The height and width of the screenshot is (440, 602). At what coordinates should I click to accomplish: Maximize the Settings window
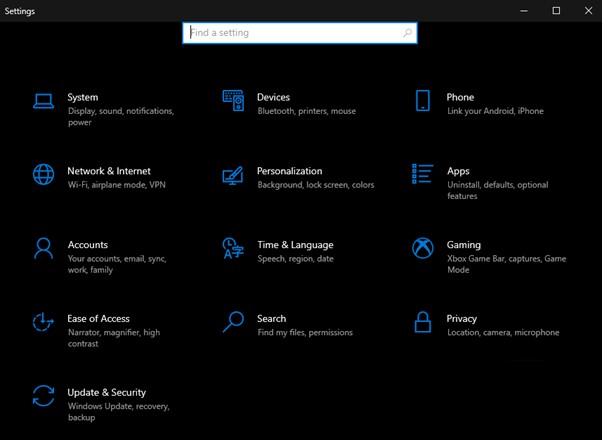click(x=556, y=11)
